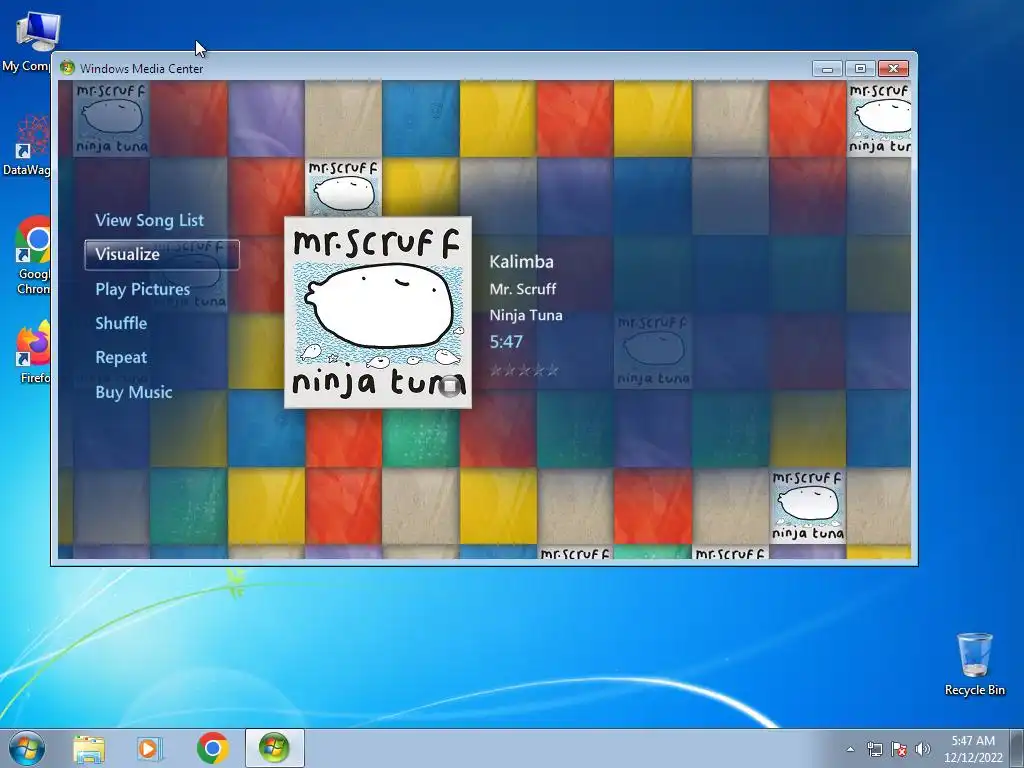Open the Windows Start menu

(x=27, y=748)
